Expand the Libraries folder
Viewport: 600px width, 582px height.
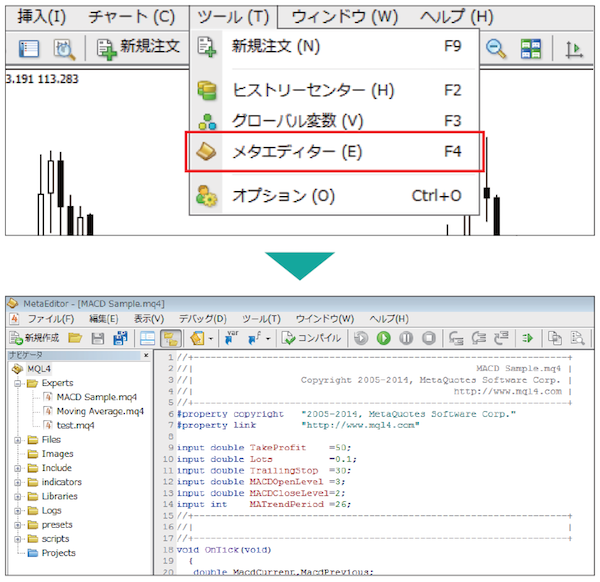(18, 497)
